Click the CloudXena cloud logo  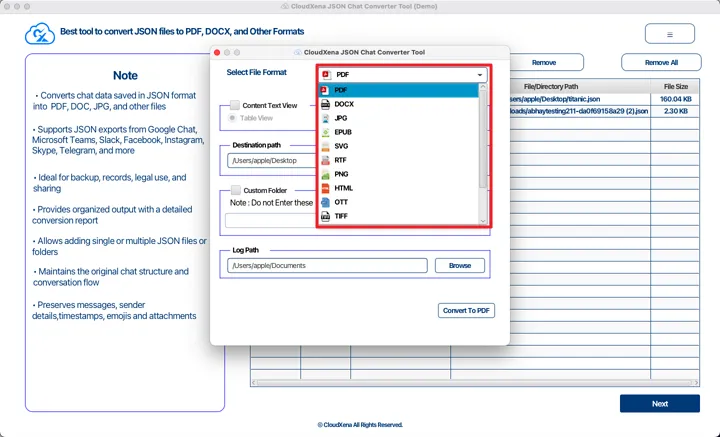39,35
